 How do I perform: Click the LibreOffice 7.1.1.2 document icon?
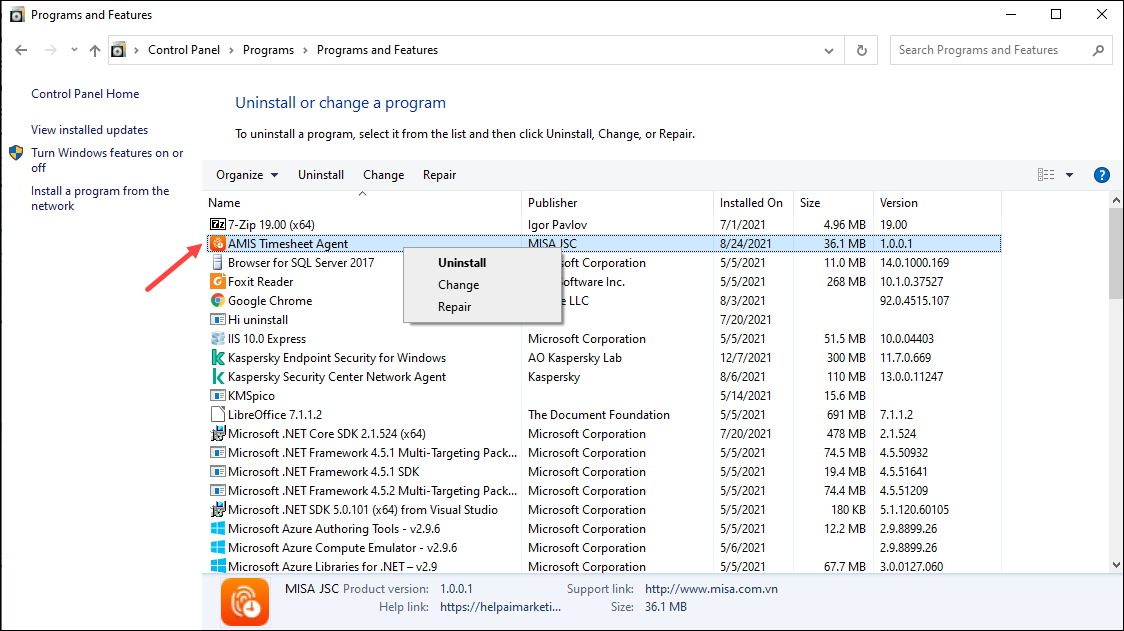click(x=218, y=414)
